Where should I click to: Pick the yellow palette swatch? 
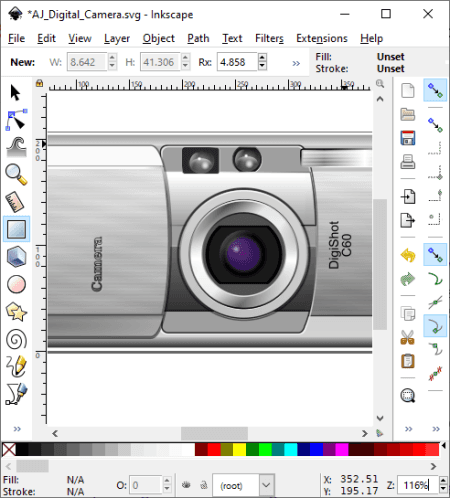tap(239, 449)
